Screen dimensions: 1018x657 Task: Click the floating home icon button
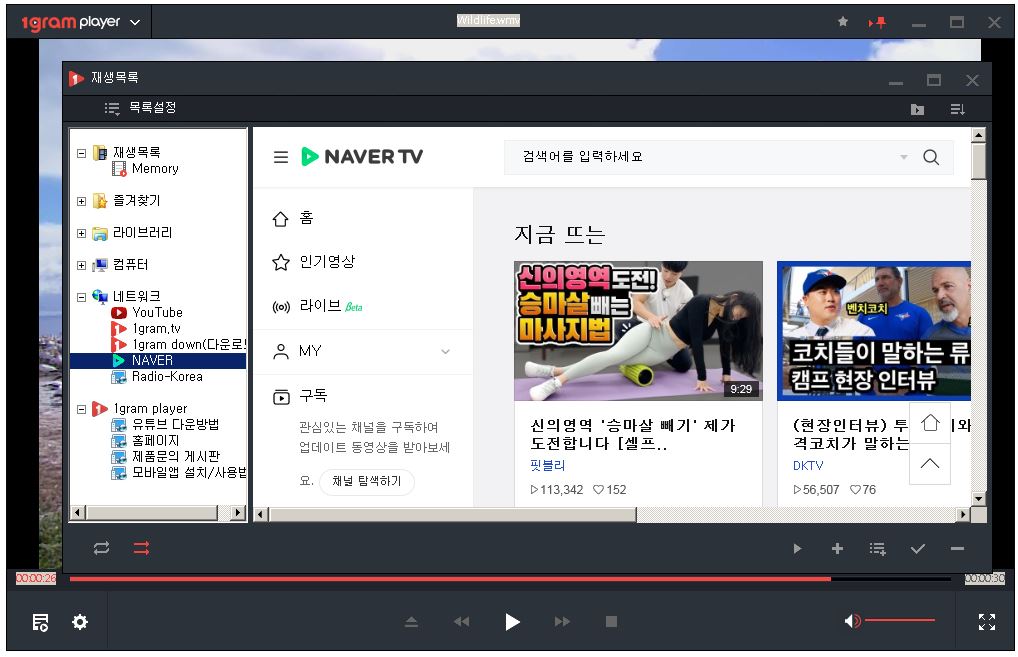click(x=930, y=423)
